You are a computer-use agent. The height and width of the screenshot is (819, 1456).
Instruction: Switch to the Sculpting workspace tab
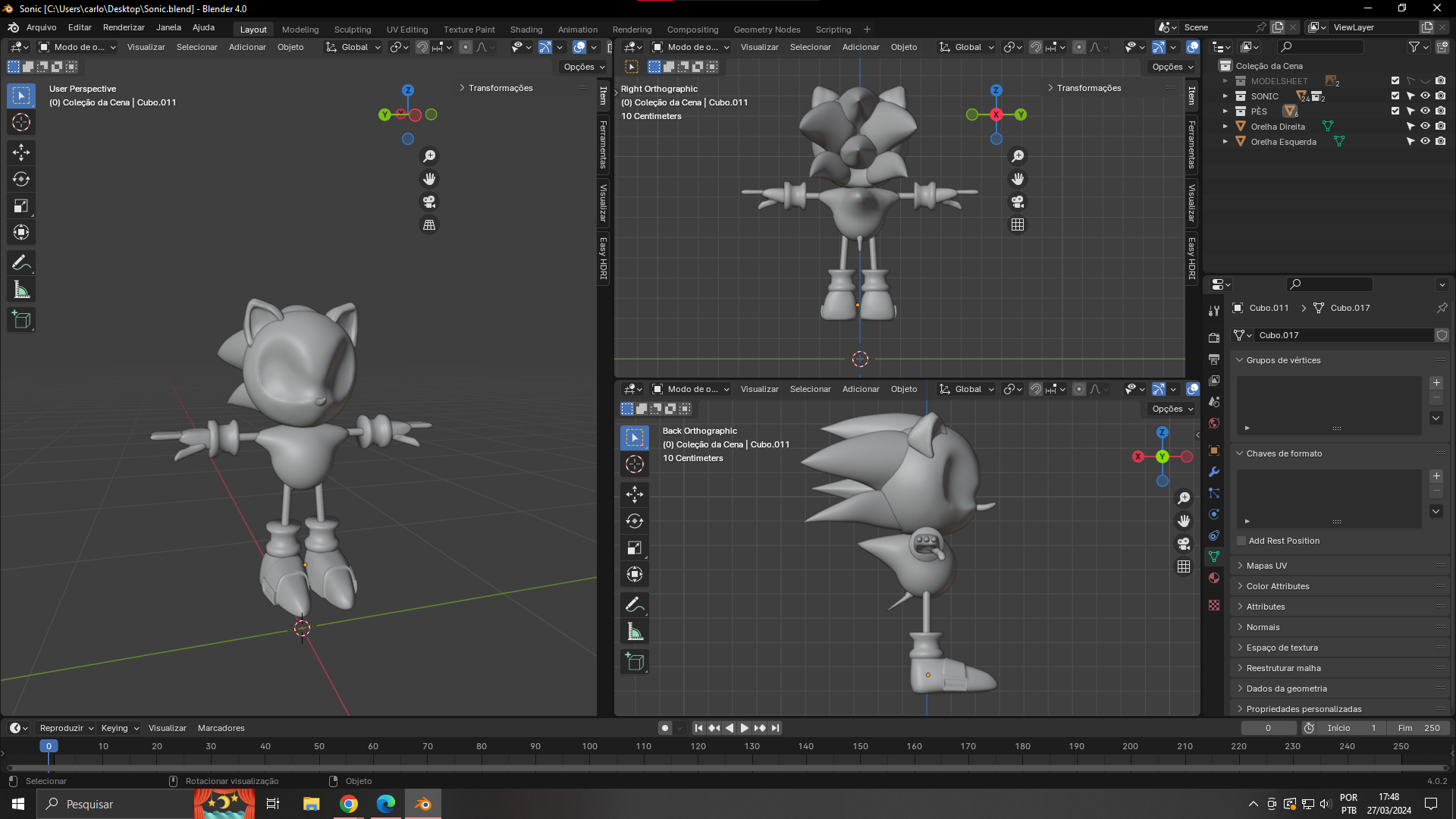(x=353, y=30)
